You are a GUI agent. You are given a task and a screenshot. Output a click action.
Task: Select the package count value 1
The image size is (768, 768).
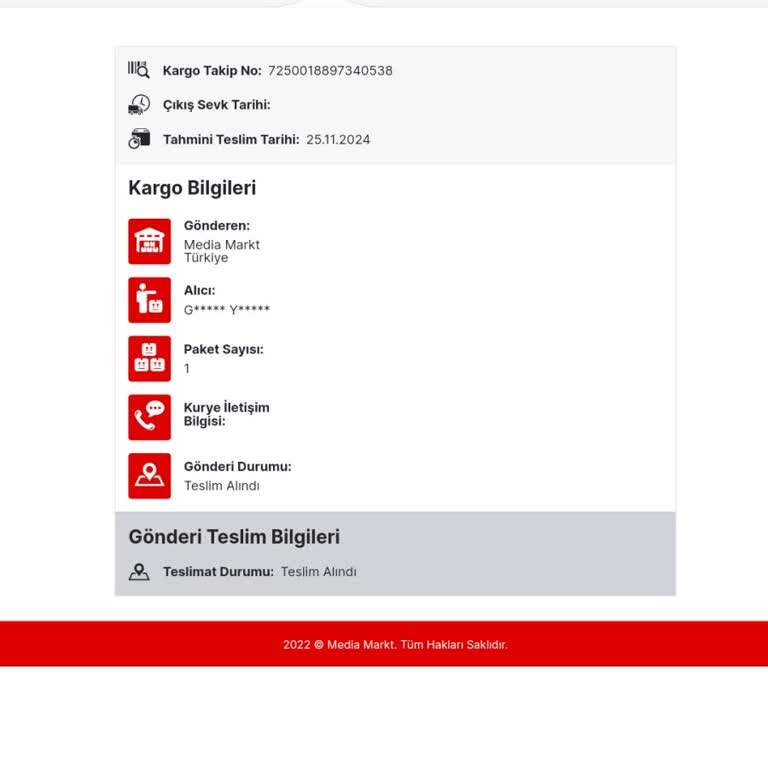(x=187, y=368)
